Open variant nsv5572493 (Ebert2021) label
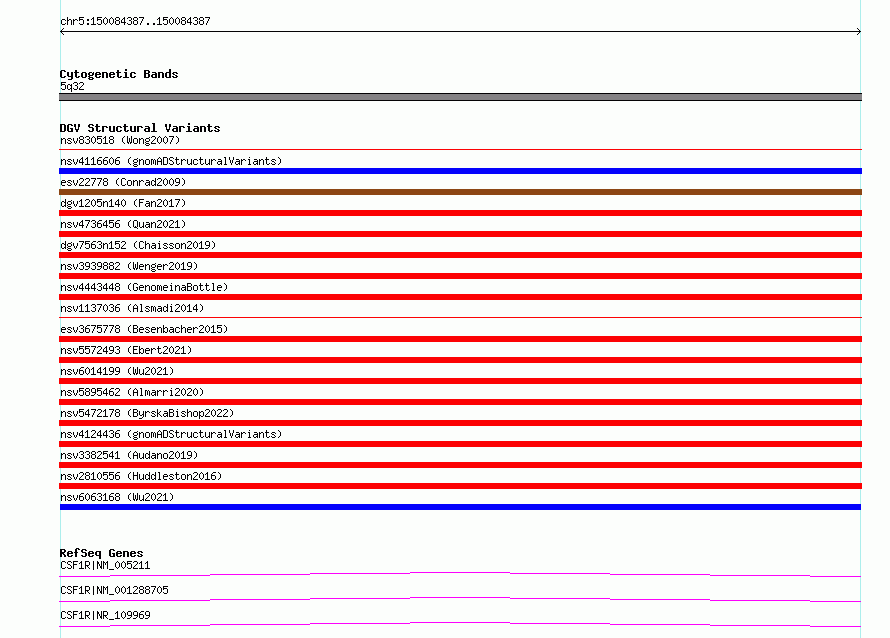Viewport: 890px width, 638px height. click(126, 350)
